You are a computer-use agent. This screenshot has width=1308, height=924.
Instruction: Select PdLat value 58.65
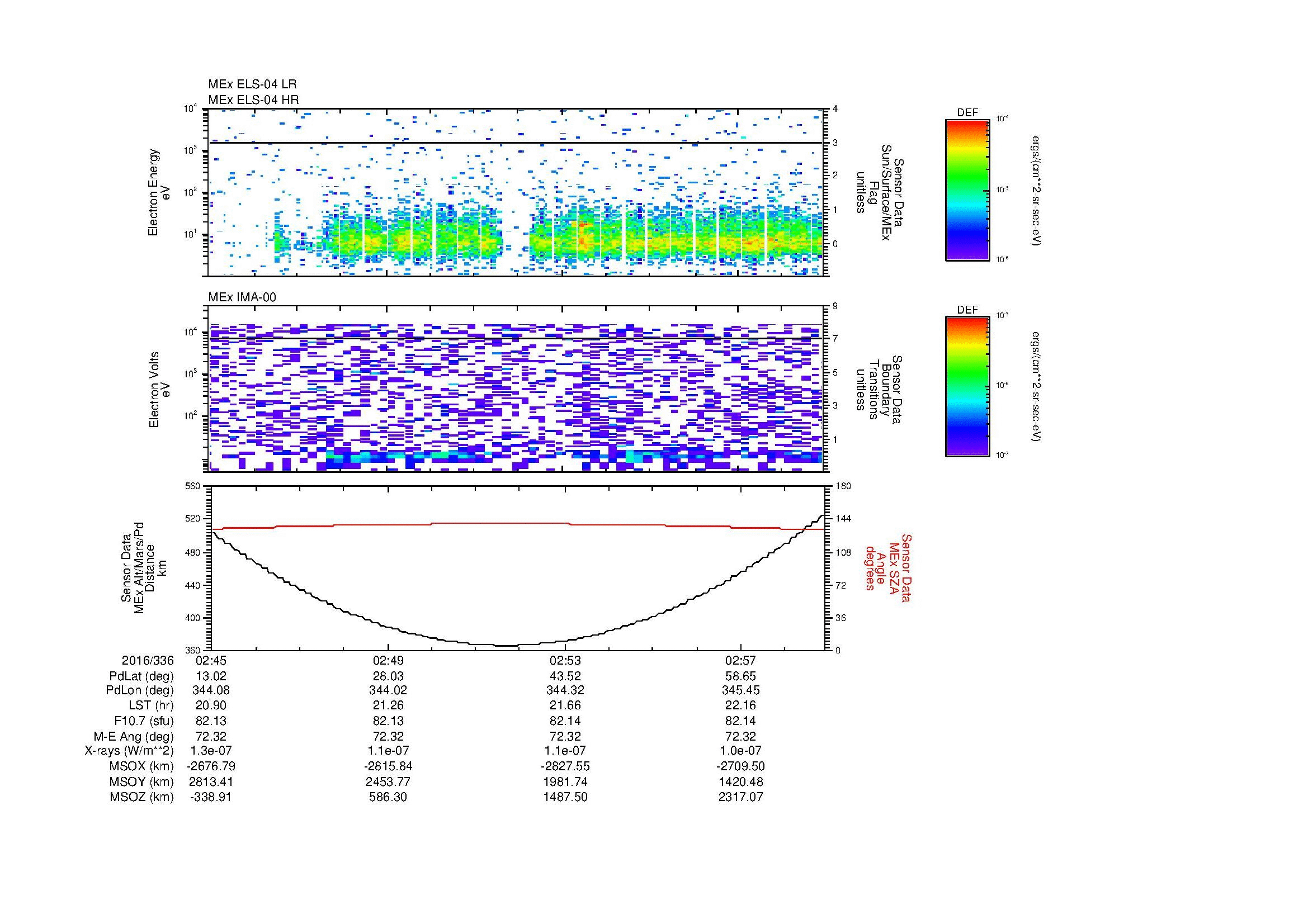point(740,676)
